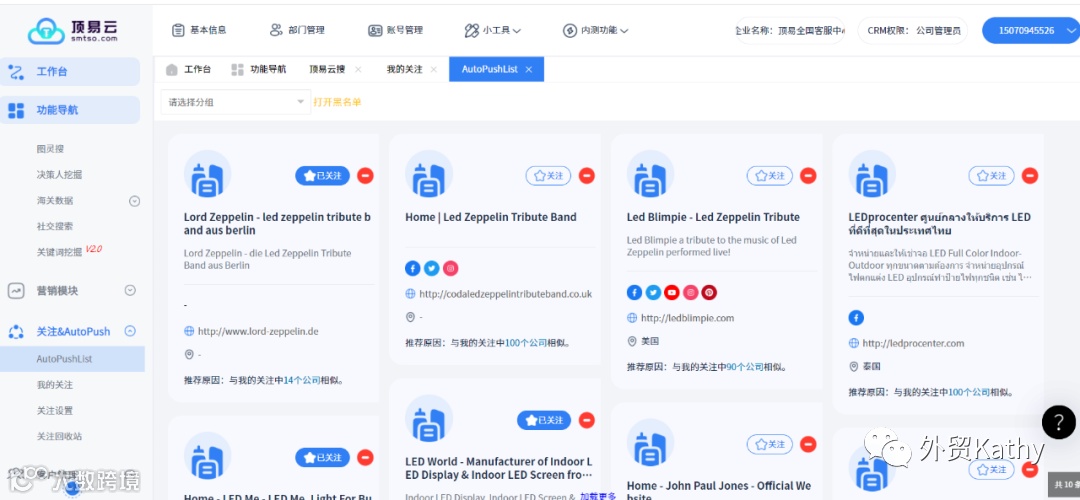Switch to the 顶易云搜 tab
This screenshot has width=1080, height=500.
(x=327, y=70)
